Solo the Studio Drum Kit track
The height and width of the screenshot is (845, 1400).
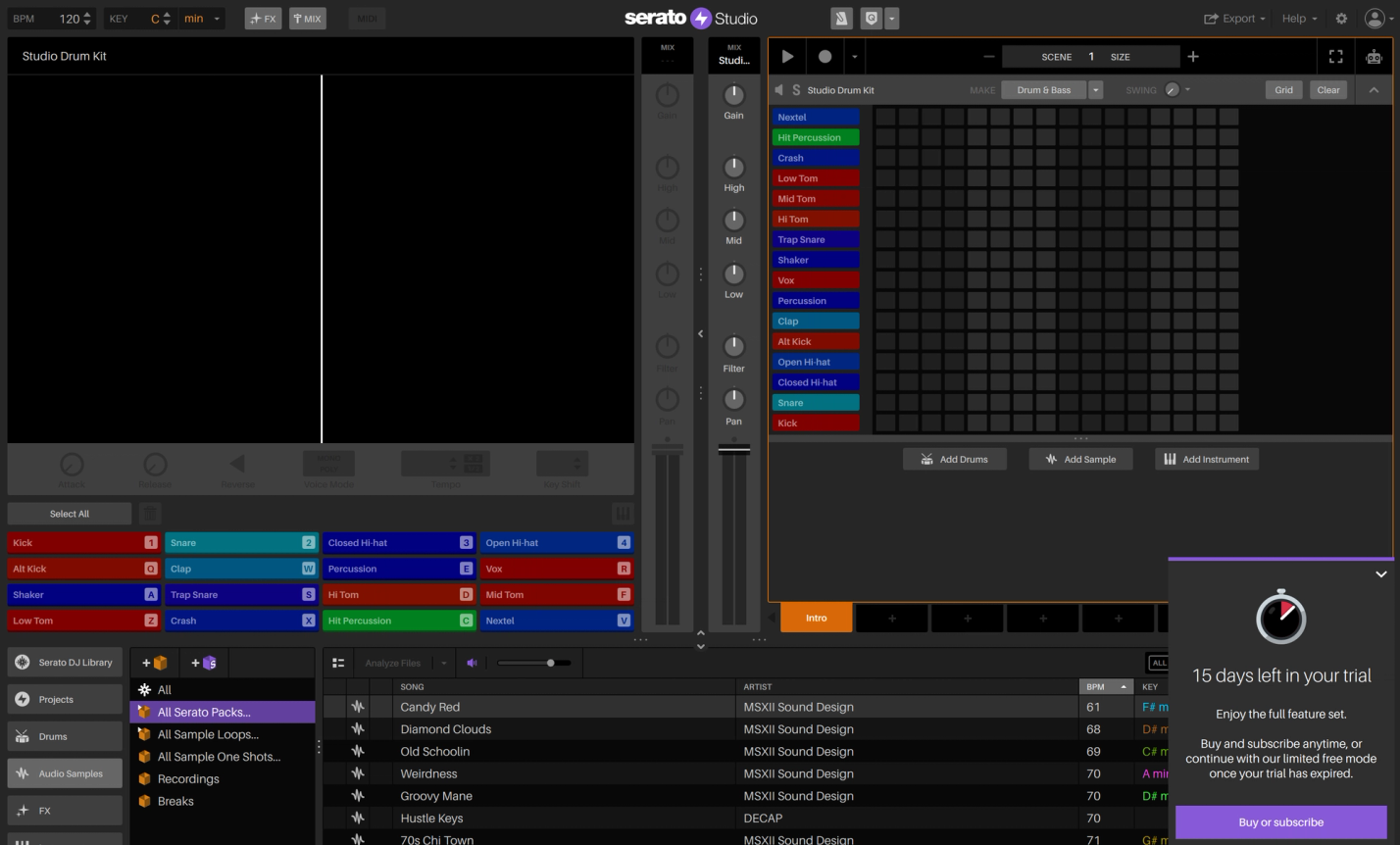point(794,89)
